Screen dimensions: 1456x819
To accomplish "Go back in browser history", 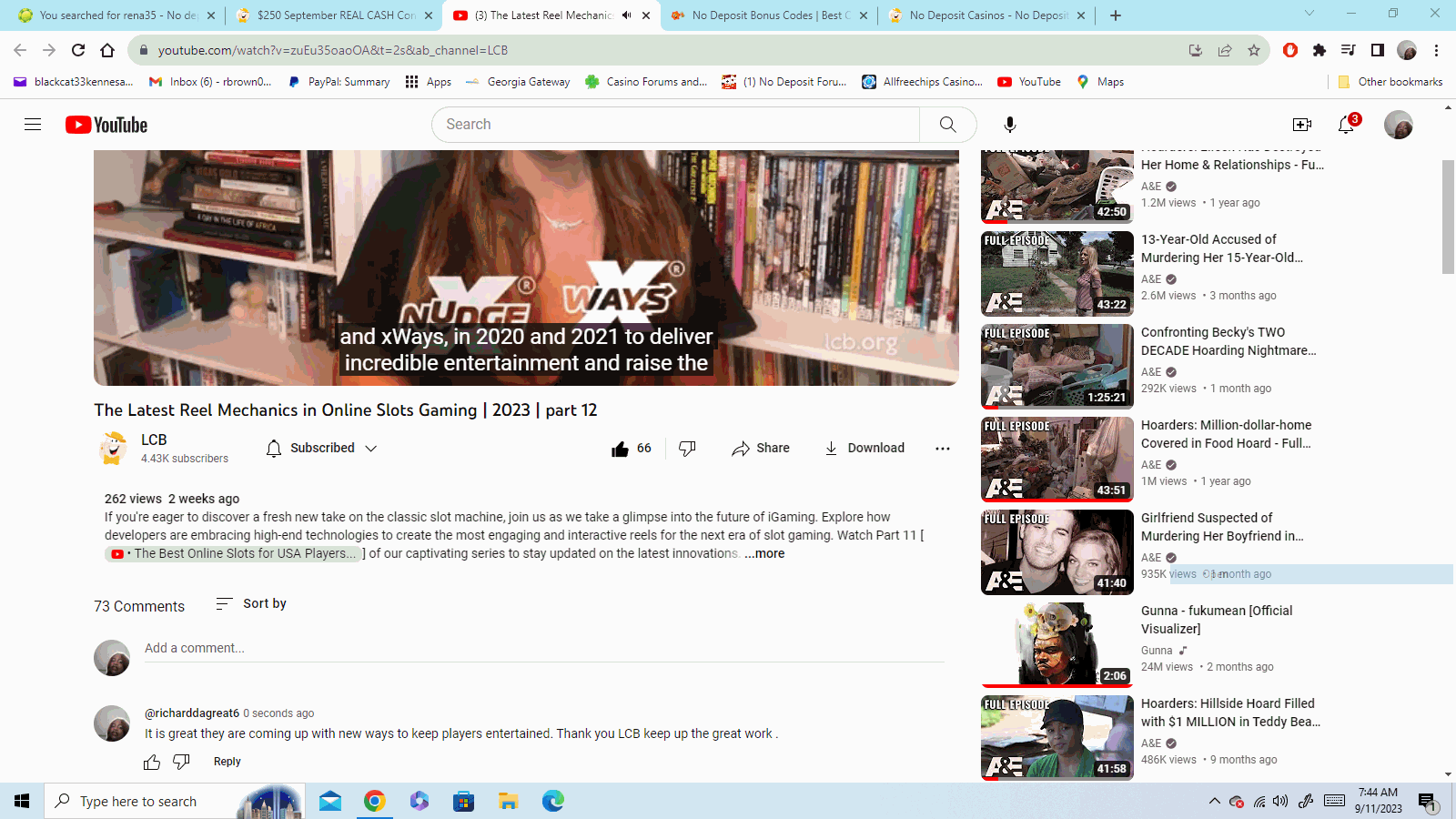I will [x=20, y=50].
